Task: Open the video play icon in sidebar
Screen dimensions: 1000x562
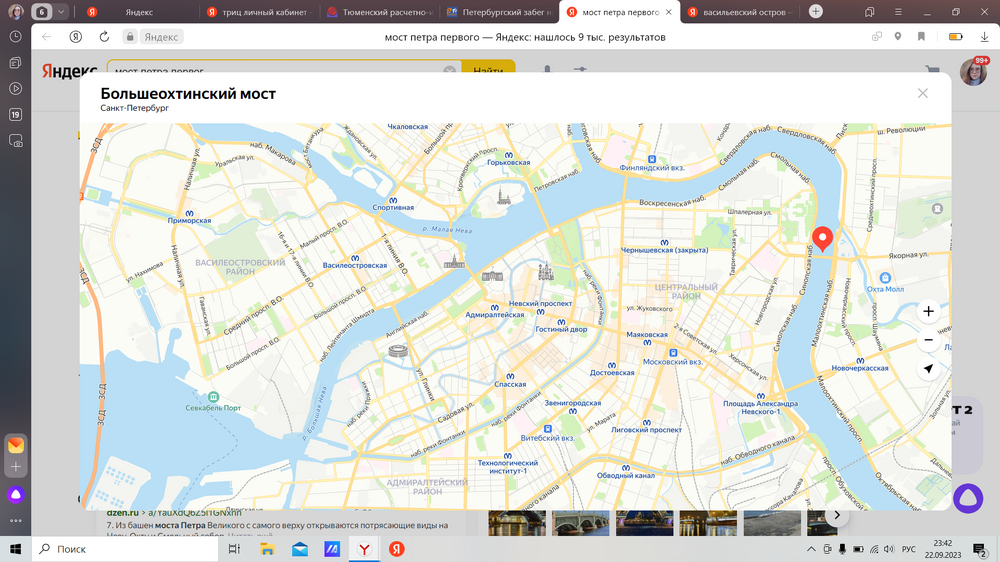Action: [x=16, y=89]
